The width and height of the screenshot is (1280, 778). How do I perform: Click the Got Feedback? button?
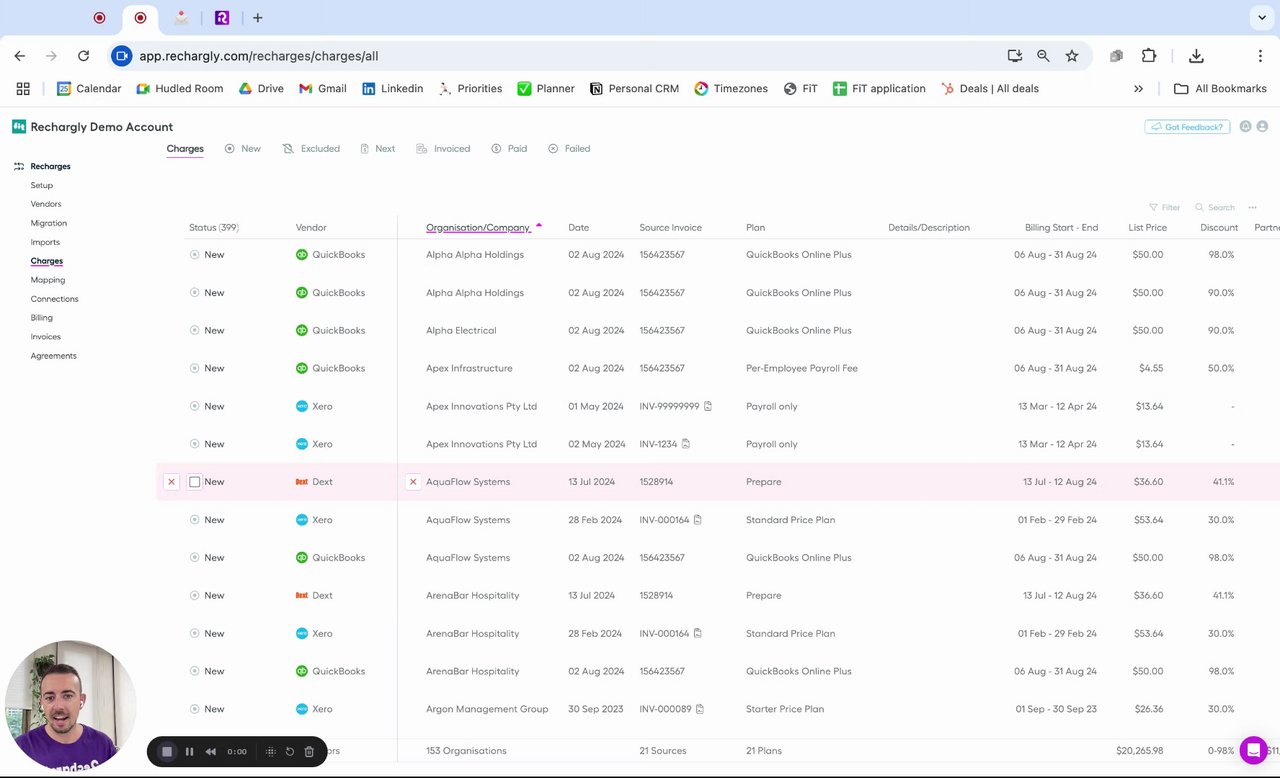[1187, 127]
